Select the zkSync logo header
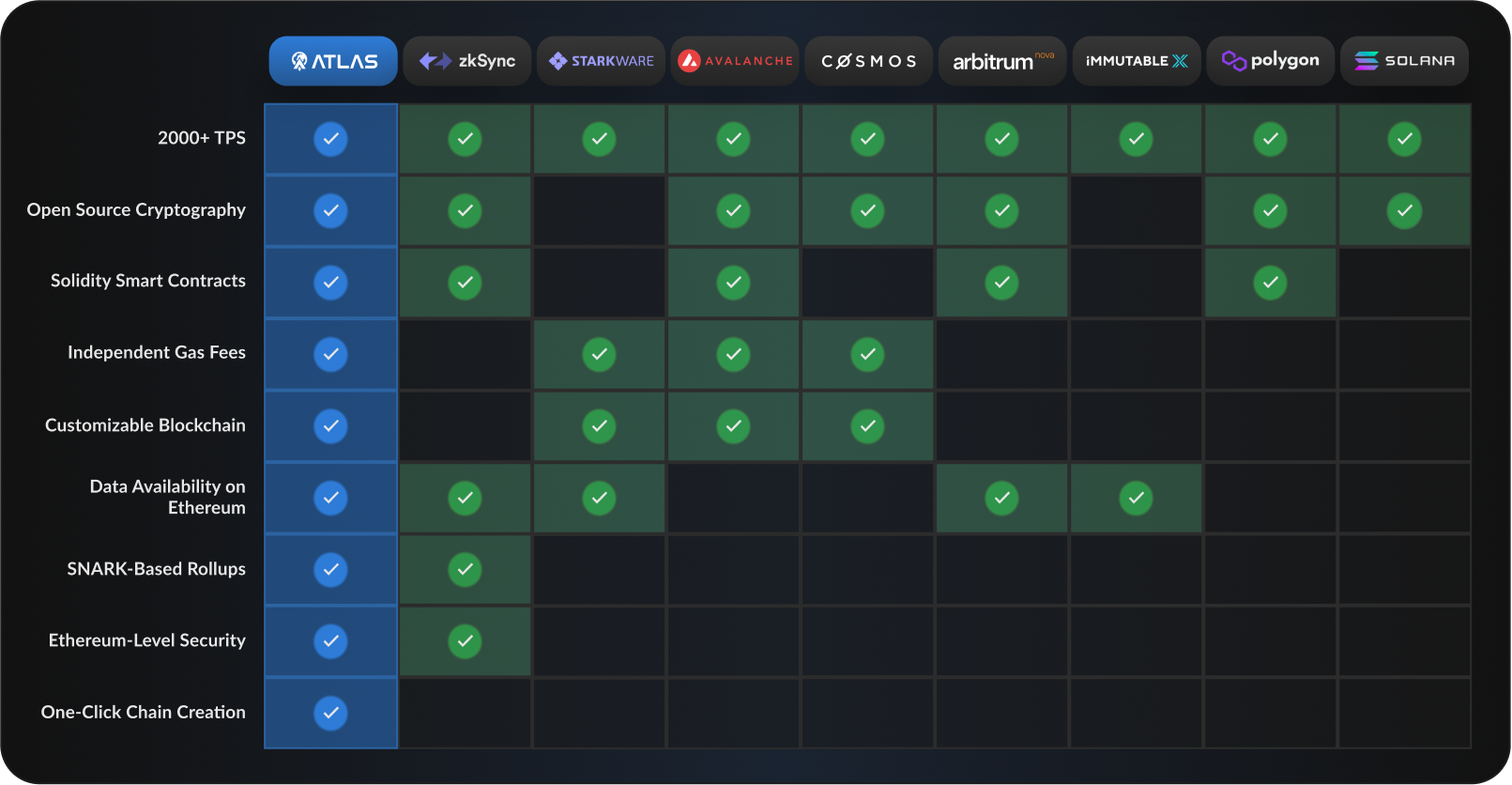Image resolution: width=1512 pixels, height=785 pixels. click(x=467, y=61)
